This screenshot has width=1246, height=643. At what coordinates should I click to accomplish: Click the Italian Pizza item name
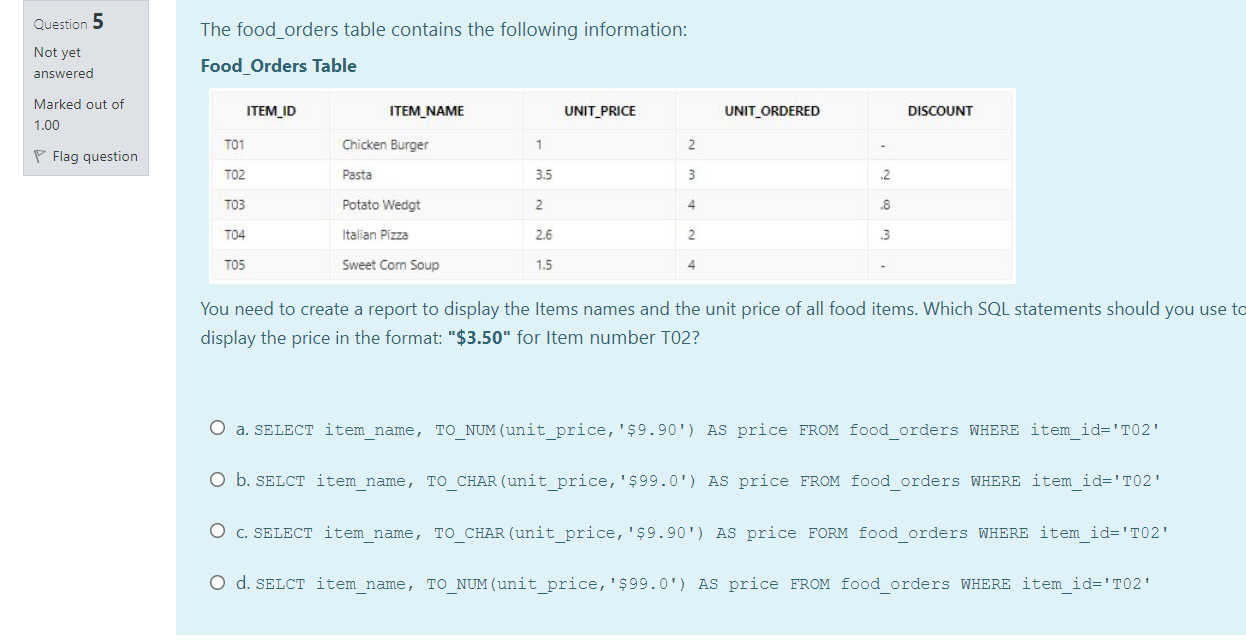[x=375, y=235]
